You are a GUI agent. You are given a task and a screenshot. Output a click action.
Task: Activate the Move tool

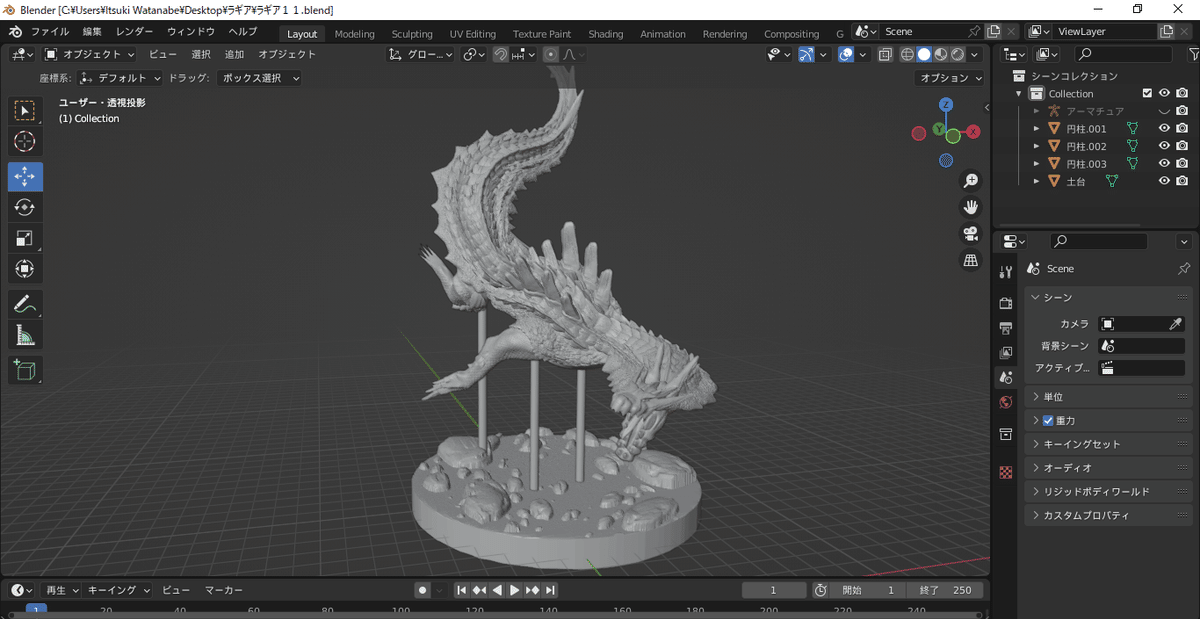25,176
